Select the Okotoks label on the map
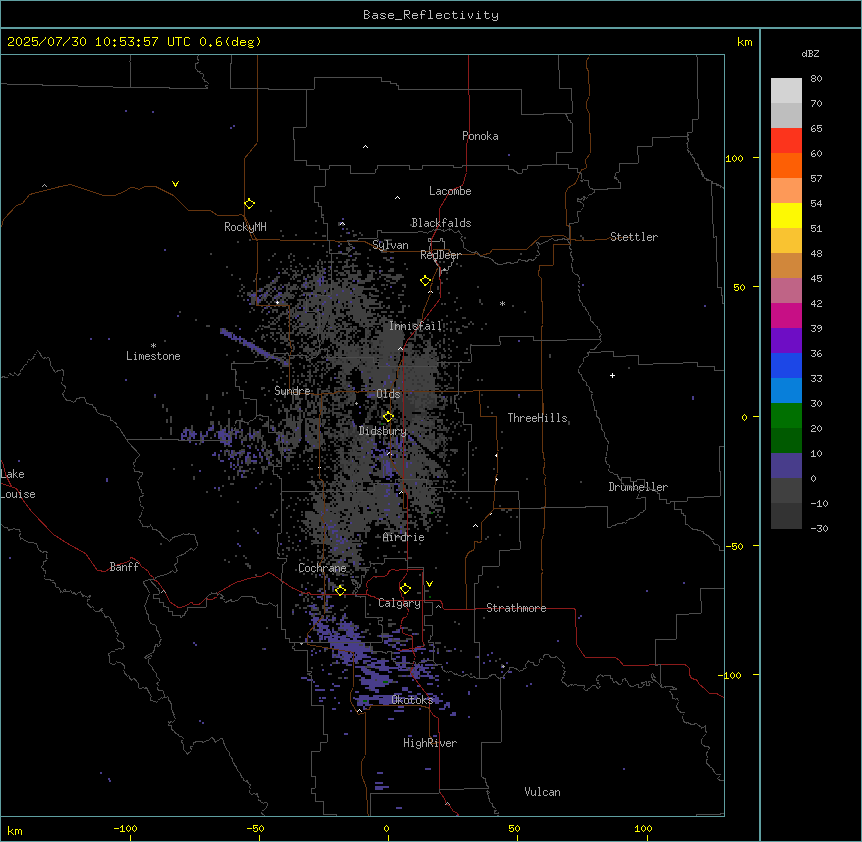862x842 pixels. click(x=412, y=700)
